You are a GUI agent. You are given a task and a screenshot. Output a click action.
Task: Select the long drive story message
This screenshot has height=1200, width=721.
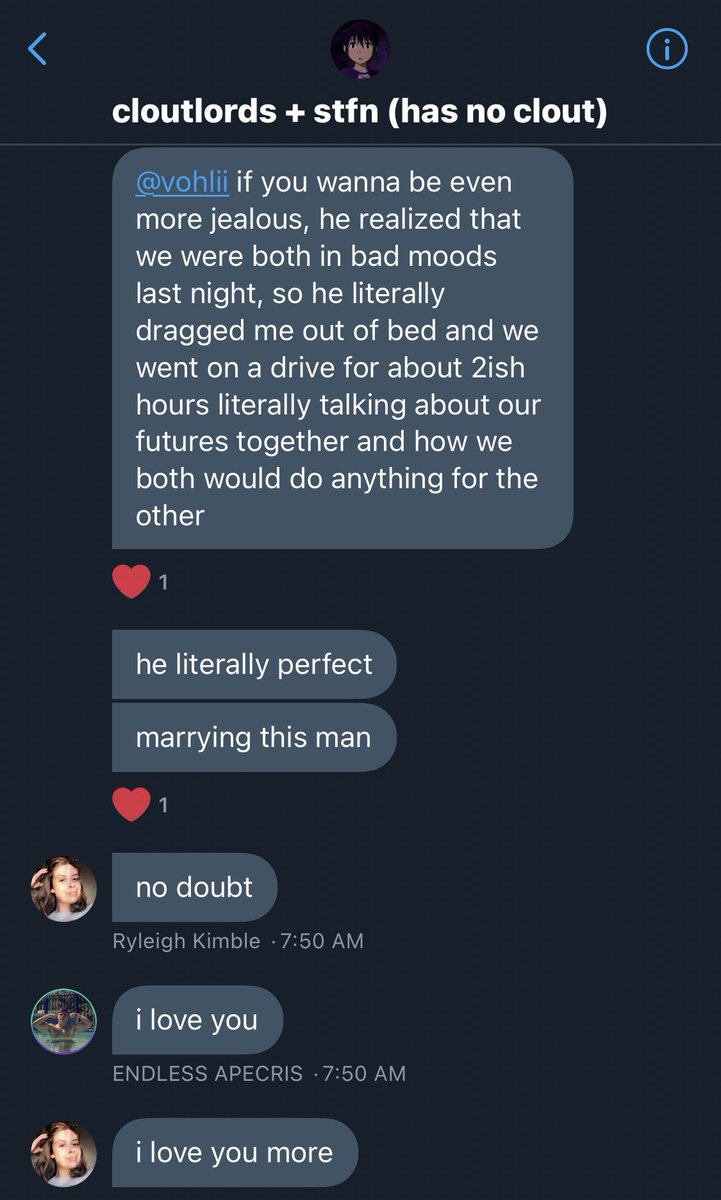point(342,348)
